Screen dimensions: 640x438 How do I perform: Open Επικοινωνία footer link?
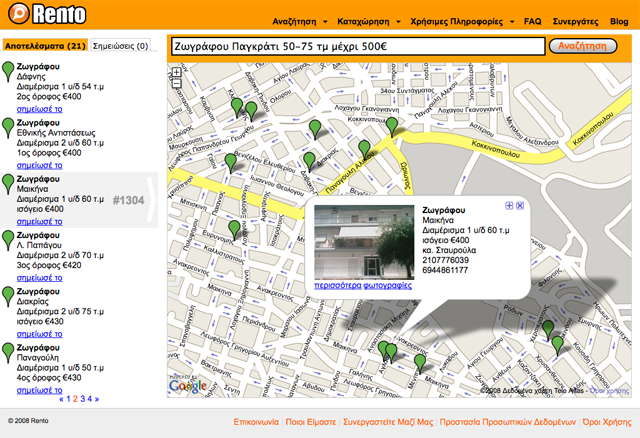(x=256, y=422)
